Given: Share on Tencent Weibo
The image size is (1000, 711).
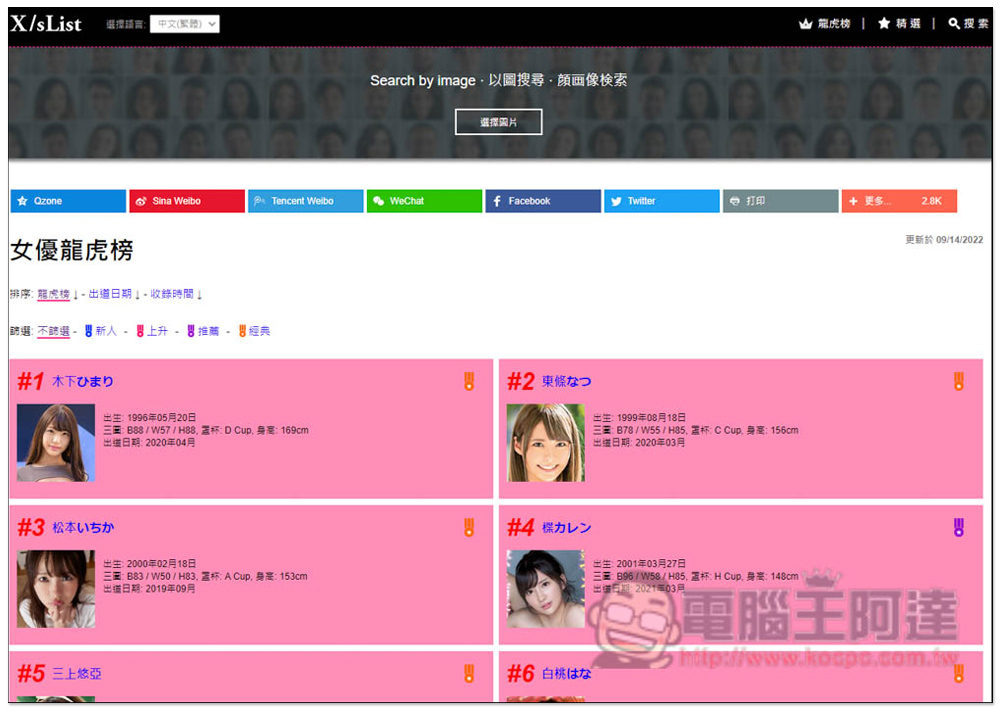Looking at the screenshot, I should coord(305,201).
